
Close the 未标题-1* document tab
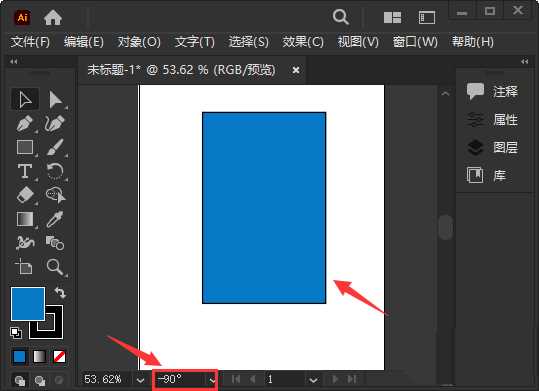point(296,70)
